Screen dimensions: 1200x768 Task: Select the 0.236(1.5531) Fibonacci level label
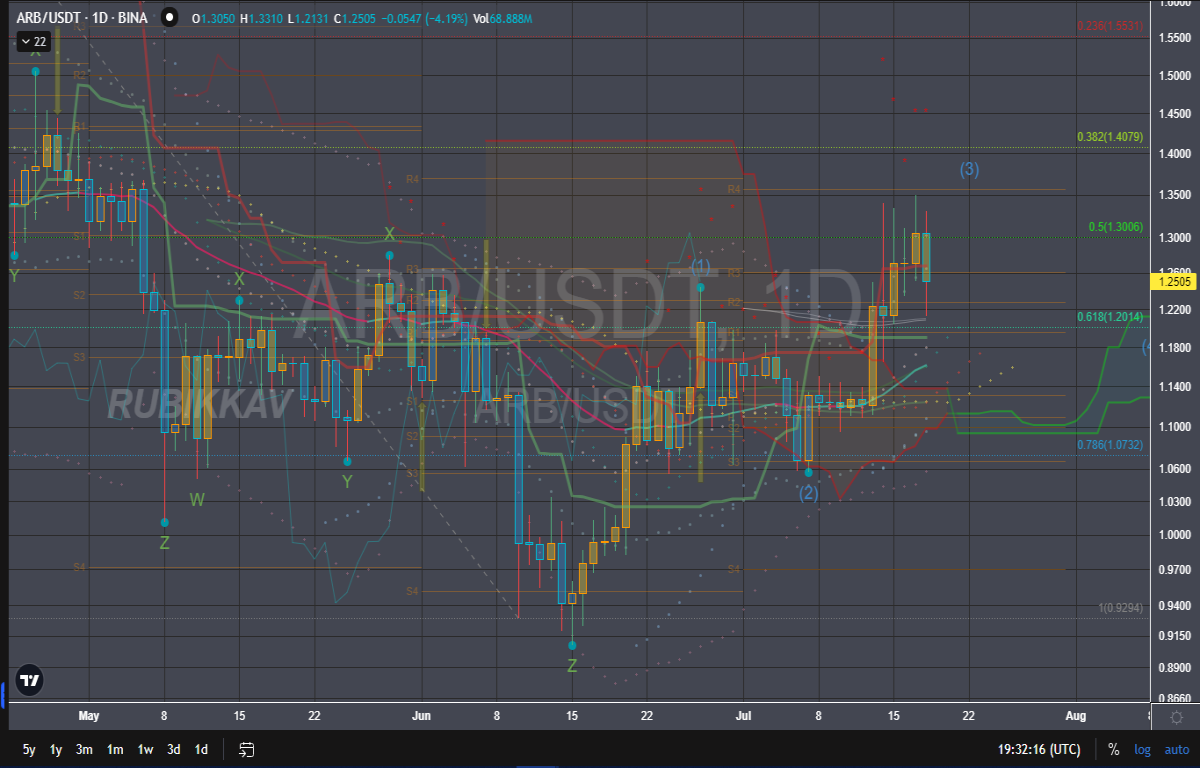point(1109,27)
